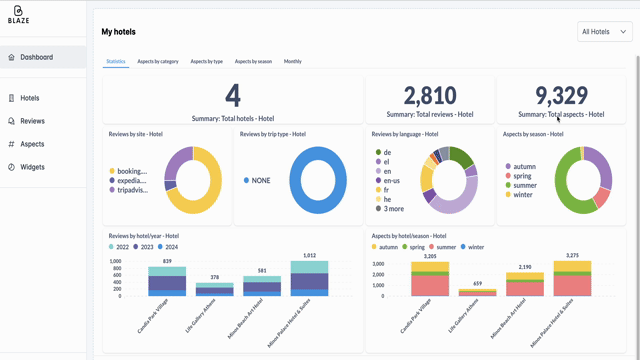Toggle tripadvisor legend entry

[x=129, y=190]
